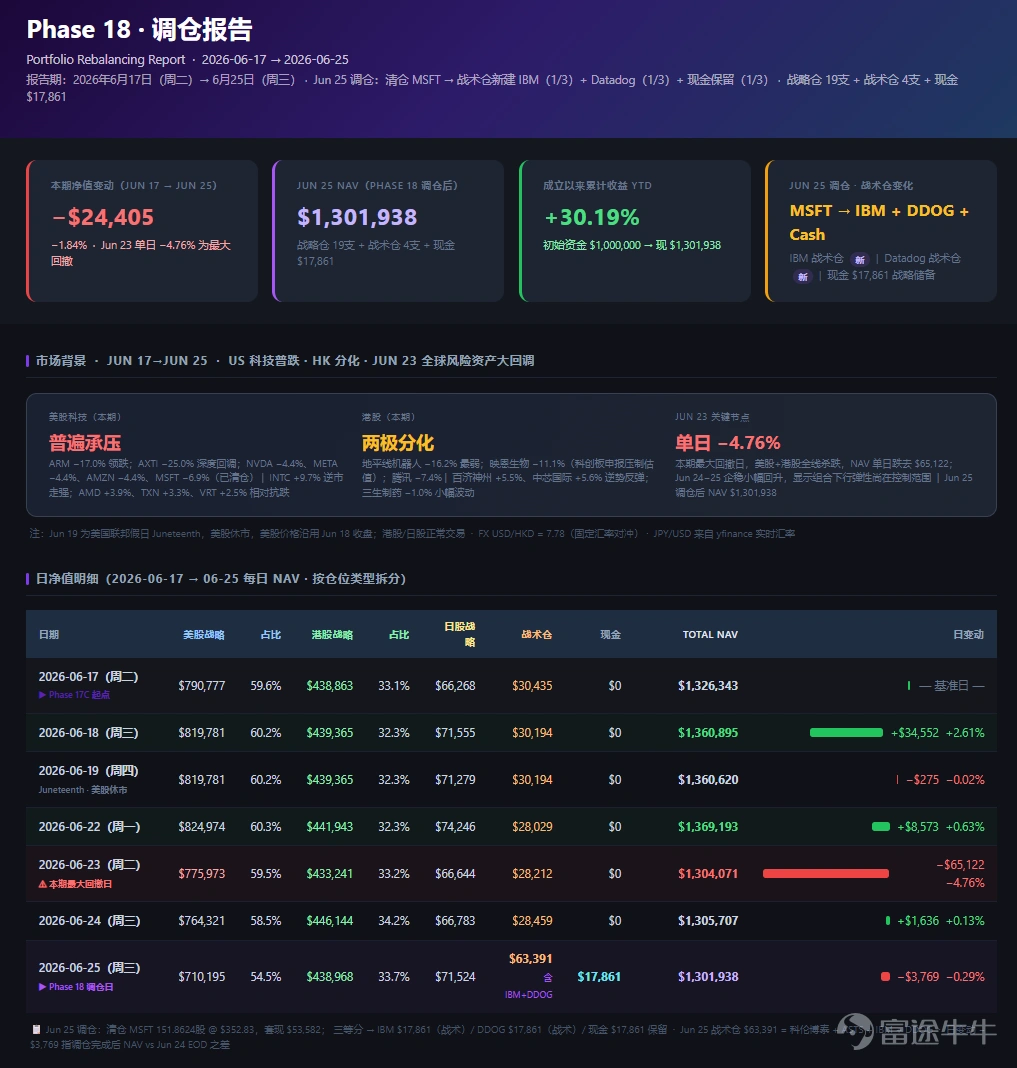Click the 战术仓 column header
This screenshot has height=1068, width=1017.
pyautogui.click(x=537, y=635)
